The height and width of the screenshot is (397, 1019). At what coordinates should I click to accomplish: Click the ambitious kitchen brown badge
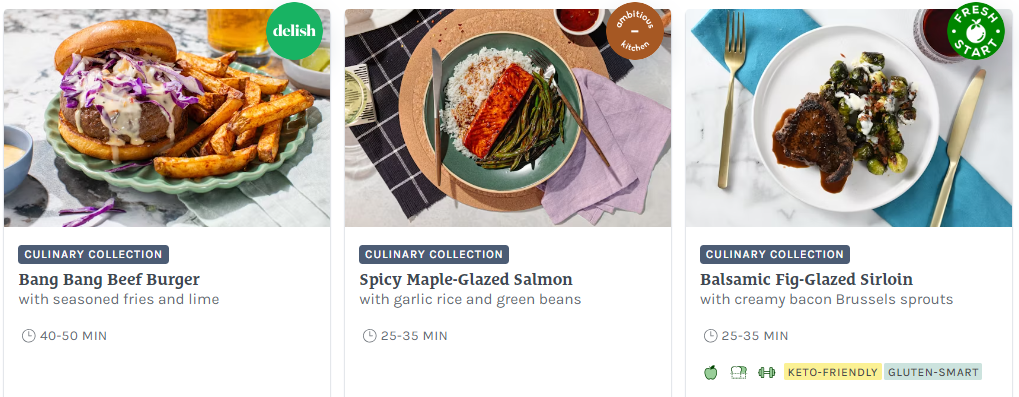pyautogui.click(x=634, y=31)
